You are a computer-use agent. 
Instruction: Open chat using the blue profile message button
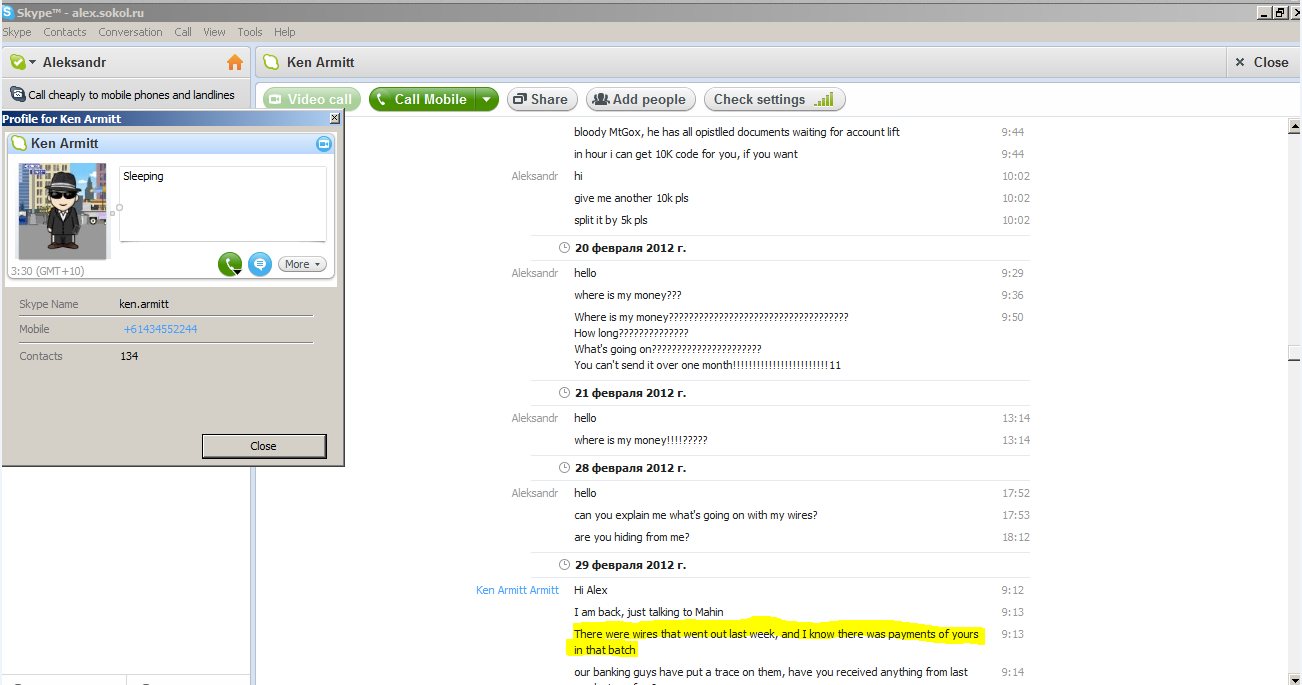[x=260, y=265]
